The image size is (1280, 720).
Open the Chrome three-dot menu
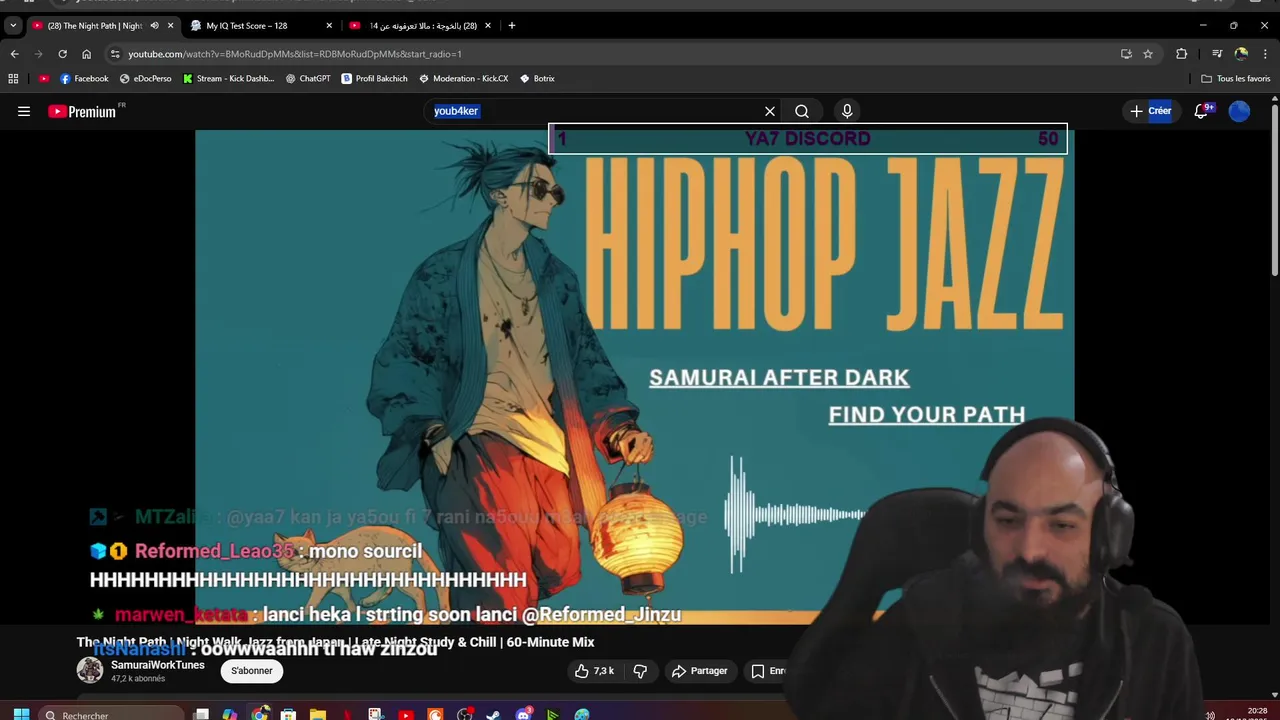tap(1266, 54)
